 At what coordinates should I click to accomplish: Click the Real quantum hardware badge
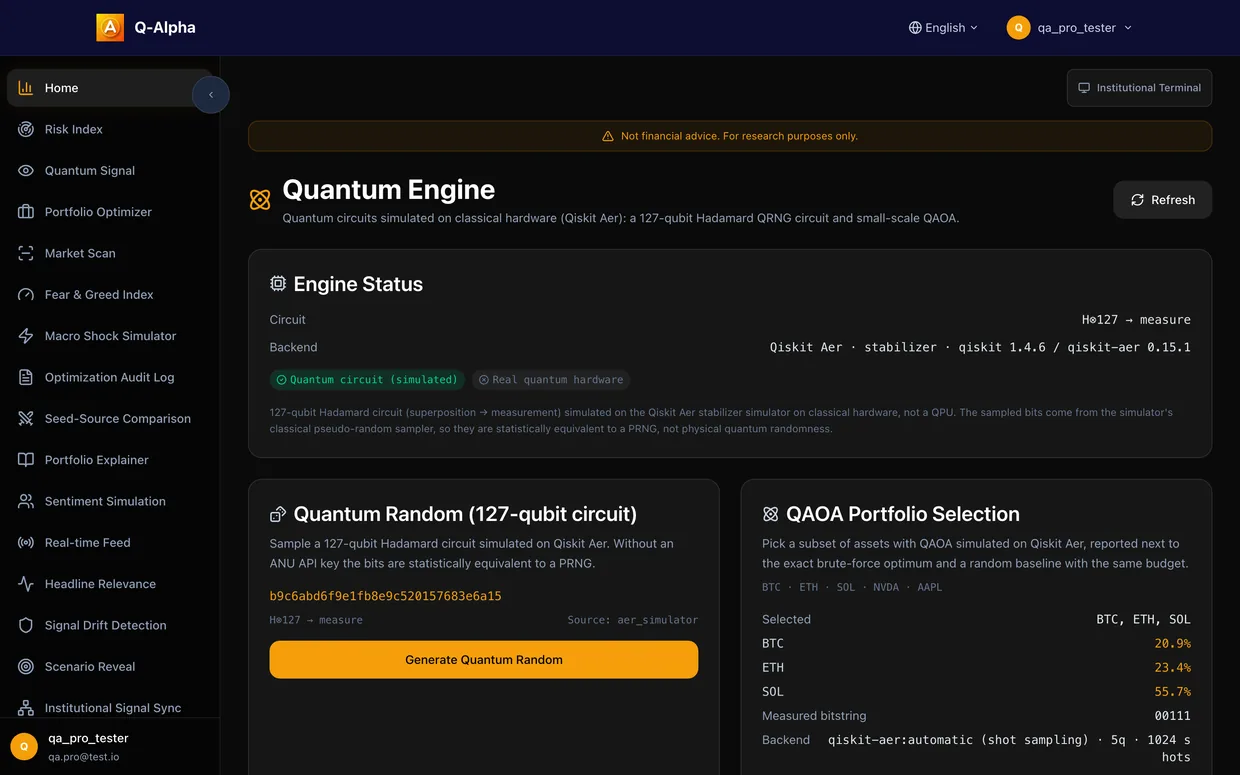tap(551, 380)
